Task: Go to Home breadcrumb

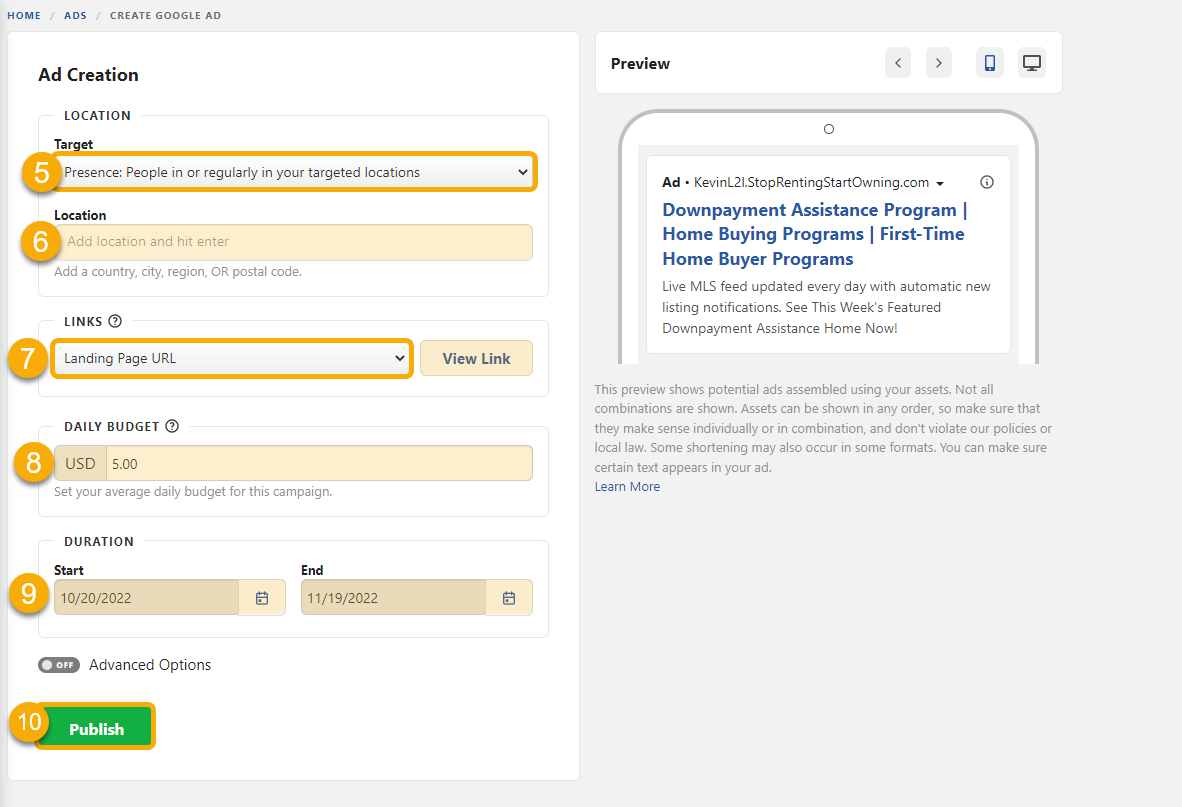Action: (x=24, y=16)
